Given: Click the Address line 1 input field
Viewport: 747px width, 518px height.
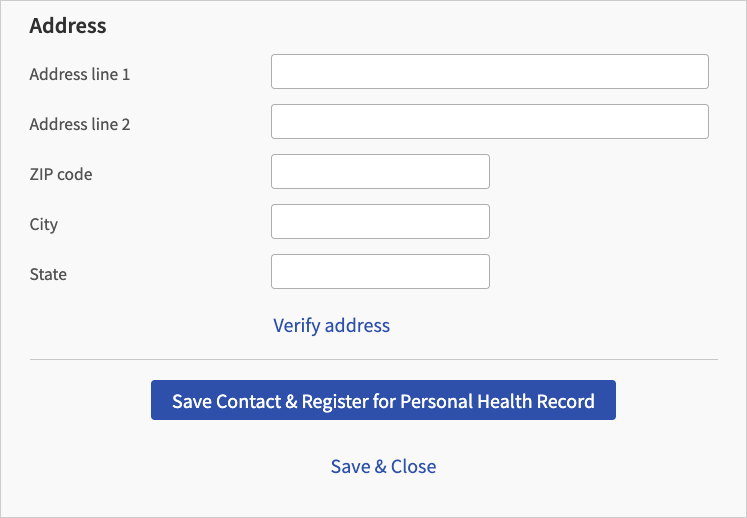Looking at the screenshot, I should [489, 72].
